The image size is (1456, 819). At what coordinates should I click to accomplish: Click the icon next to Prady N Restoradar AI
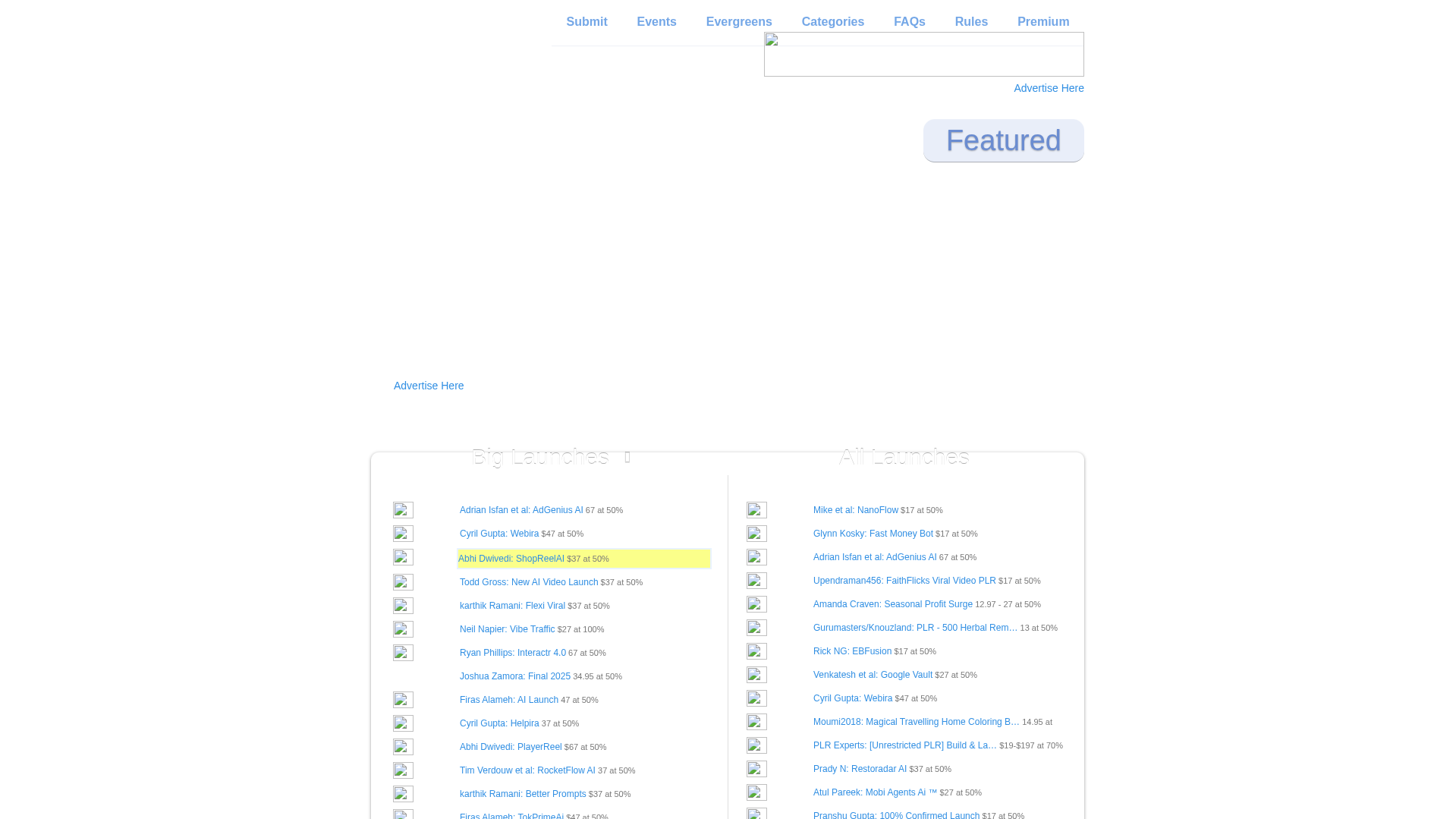pyautogui.click(x=756, y=769)
